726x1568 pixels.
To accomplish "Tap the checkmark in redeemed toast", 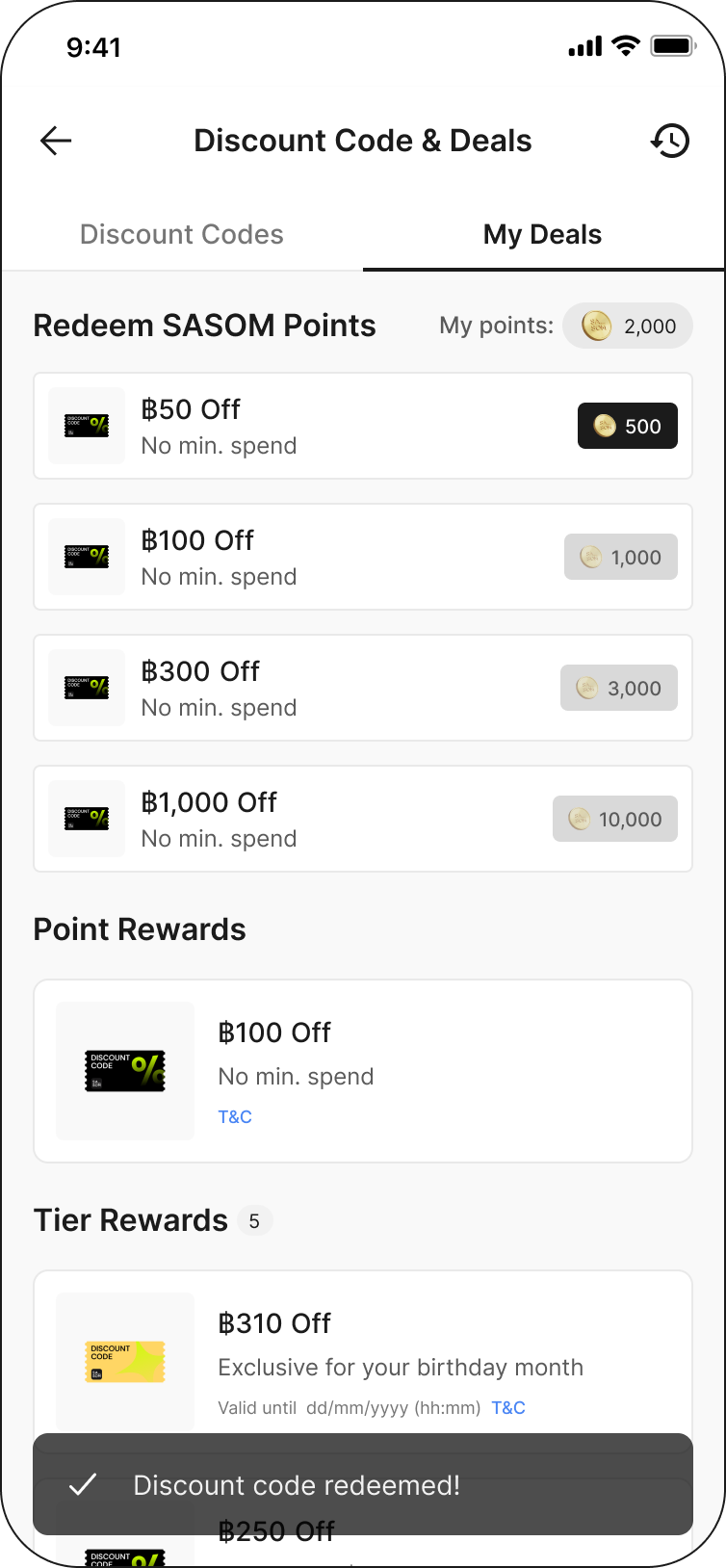I will [84, 1484].
